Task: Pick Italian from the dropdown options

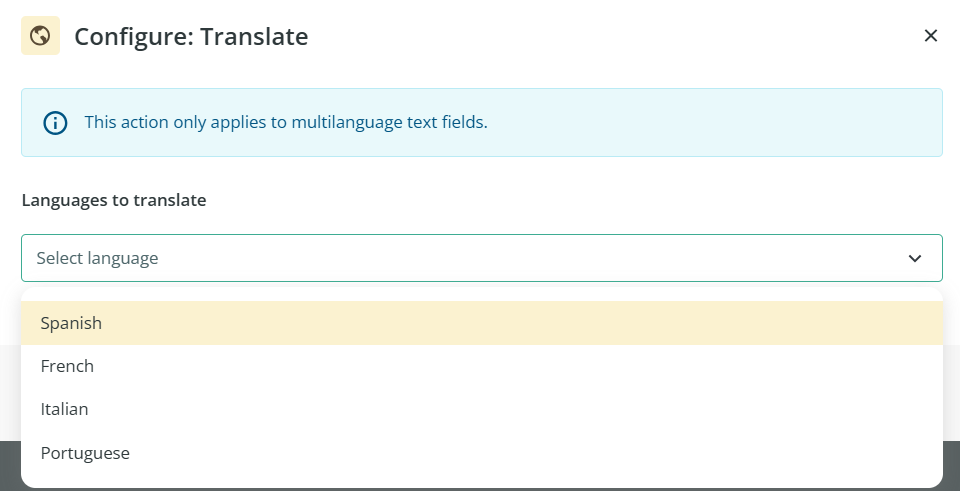Action: pyautogui.click(x=65, y=409)
